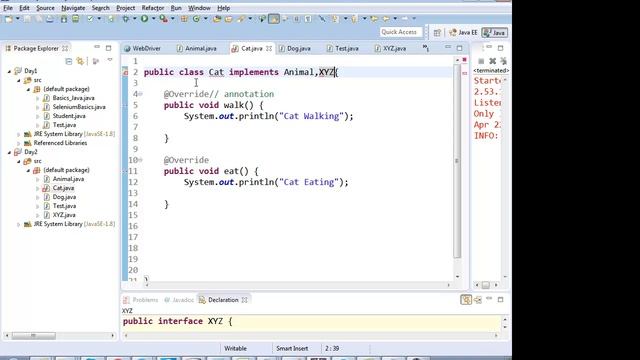Screen dimensions: 640x360
Task: Click in the Quick Access search field
Action: tap(400, 32)
